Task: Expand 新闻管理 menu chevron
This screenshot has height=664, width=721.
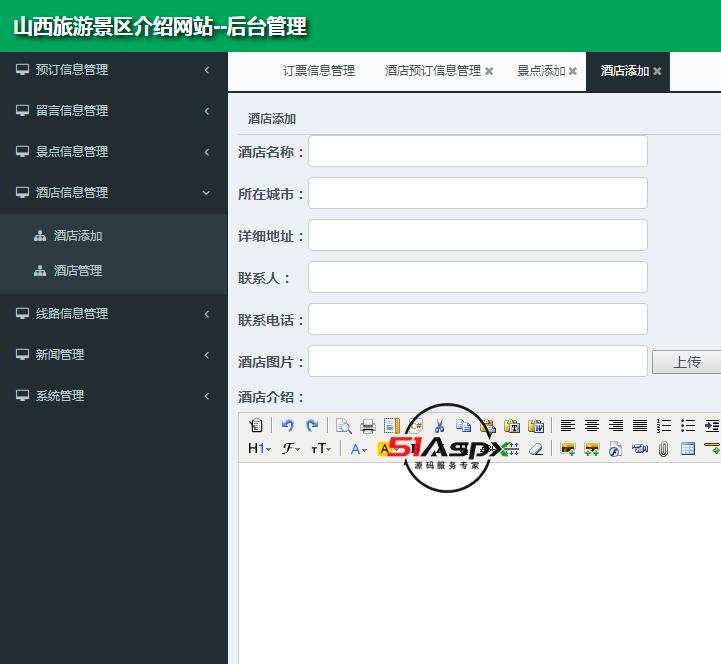Action: [207, 355]
